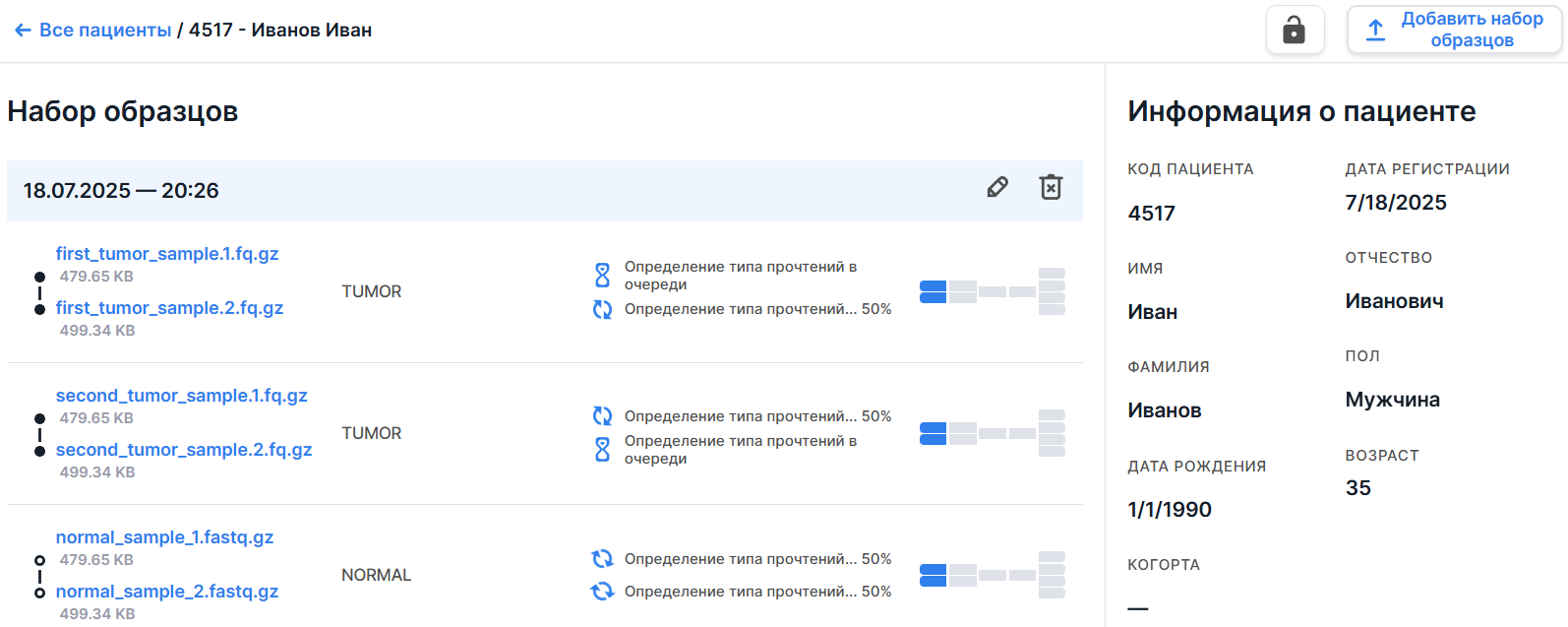
Task: Open first_tumor_sample.1.fq.gz file link
Action: (167, 254)
